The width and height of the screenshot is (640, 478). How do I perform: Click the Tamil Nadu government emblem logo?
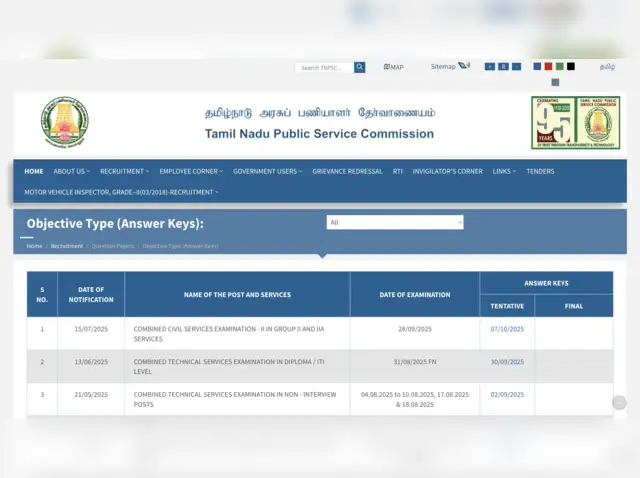(64, 122)
